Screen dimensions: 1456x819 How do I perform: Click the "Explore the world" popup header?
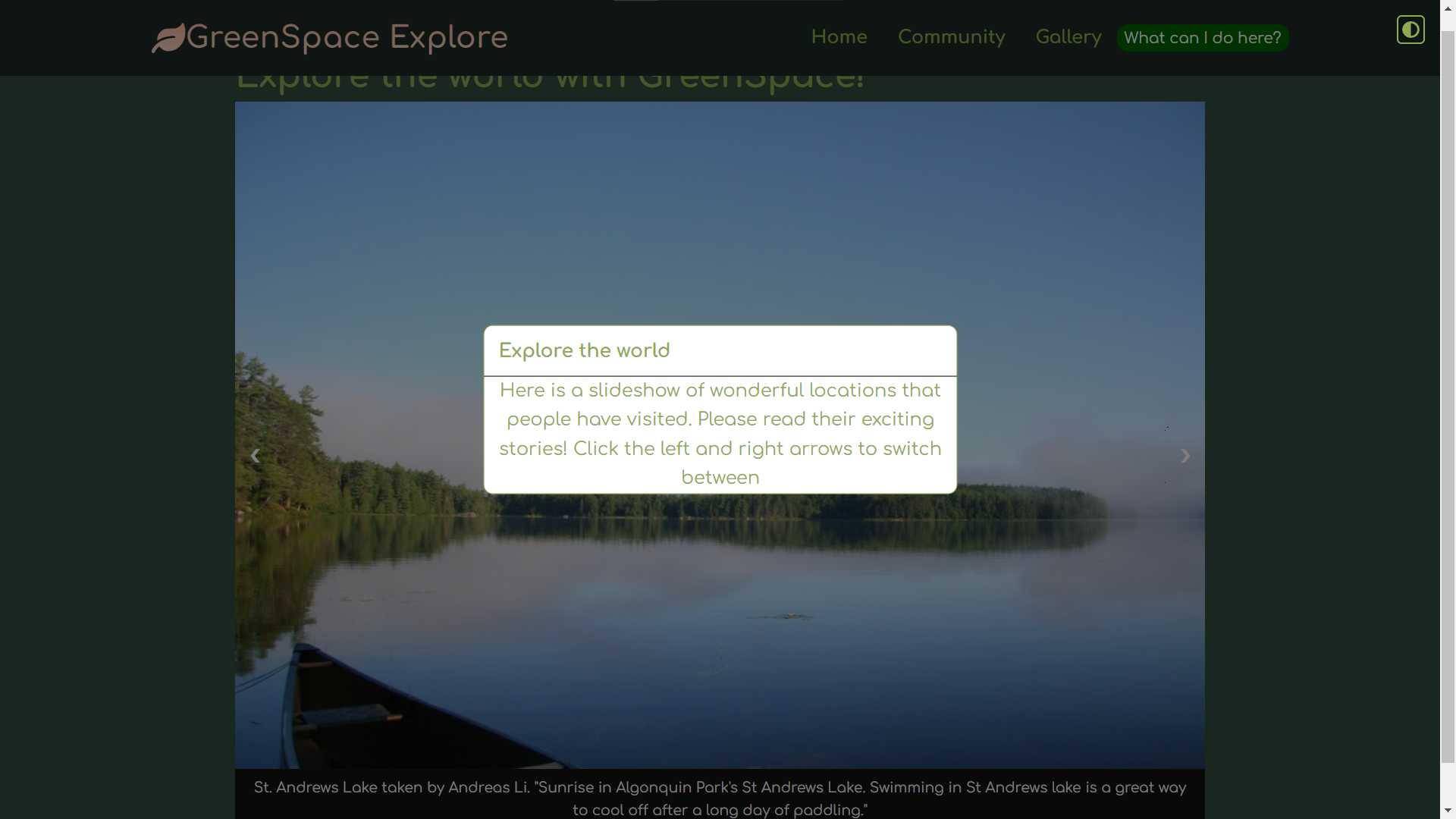(x=584, y=351)
